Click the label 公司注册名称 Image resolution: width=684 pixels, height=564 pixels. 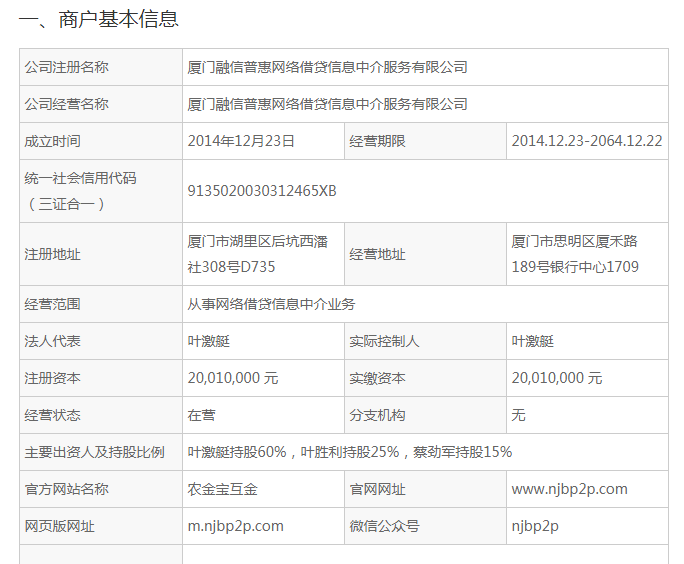pos(66,67)
